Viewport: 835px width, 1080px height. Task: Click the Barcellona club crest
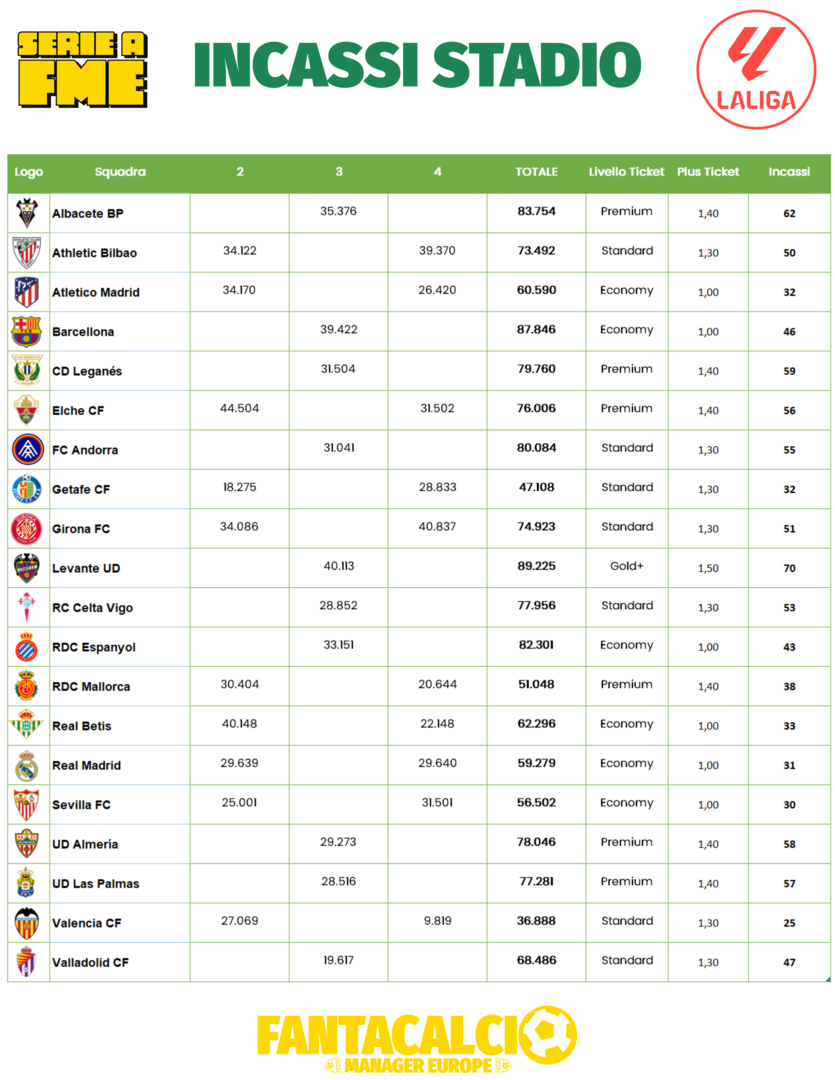point(27,331)
